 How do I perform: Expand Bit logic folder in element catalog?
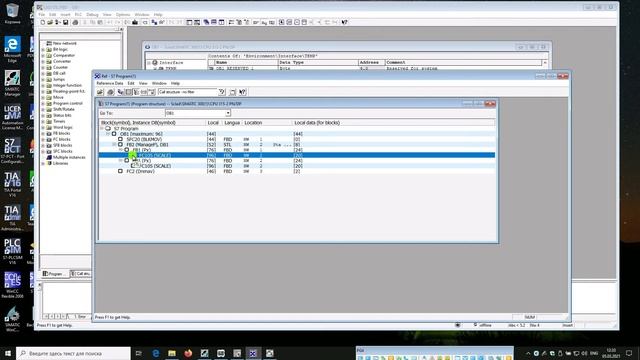click(43, 49)
